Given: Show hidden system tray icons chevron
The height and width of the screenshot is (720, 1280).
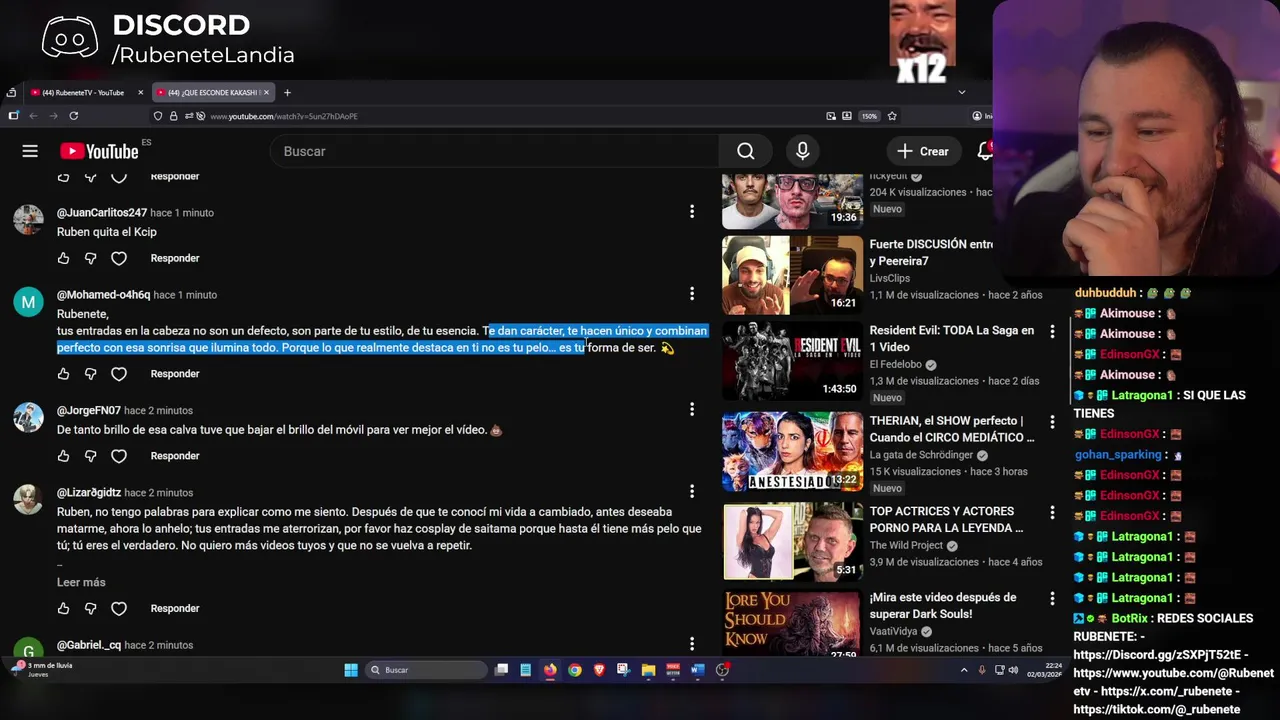Looking at the screenshot, I should pyautogui.click(x=964, y=670).
